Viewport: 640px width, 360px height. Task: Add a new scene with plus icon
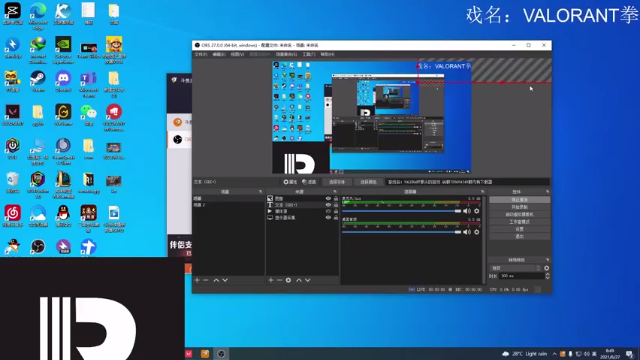point(197,280)
